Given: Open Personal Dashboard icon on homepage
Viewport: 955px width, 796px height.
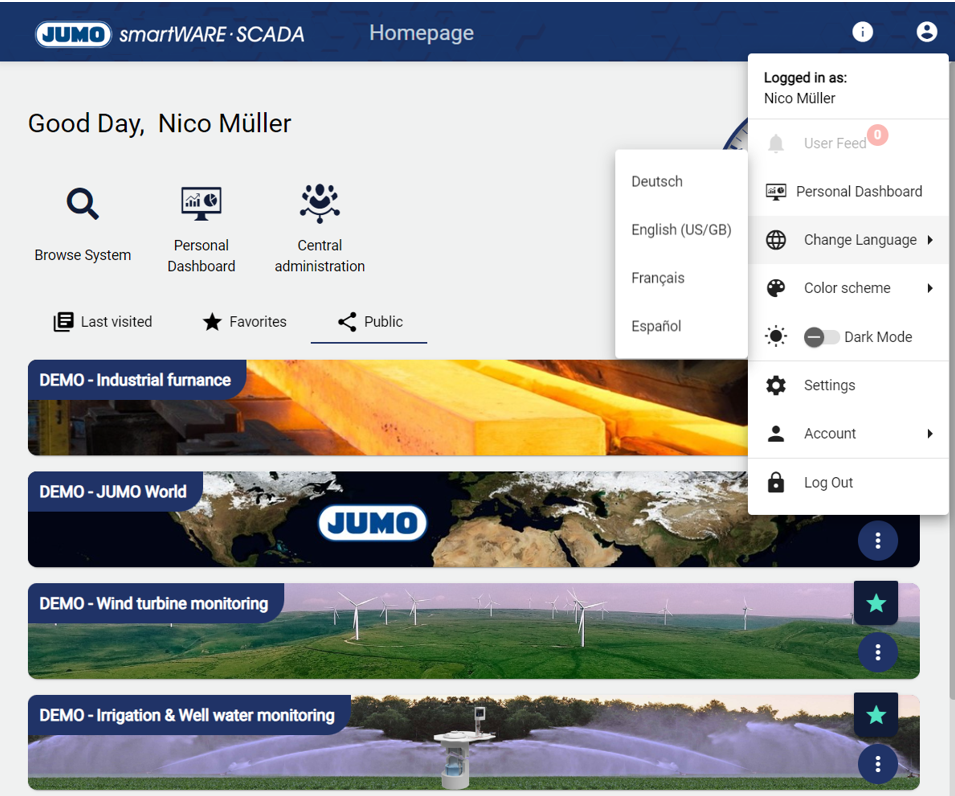Looking at the screenshot, I should [201, 204].
